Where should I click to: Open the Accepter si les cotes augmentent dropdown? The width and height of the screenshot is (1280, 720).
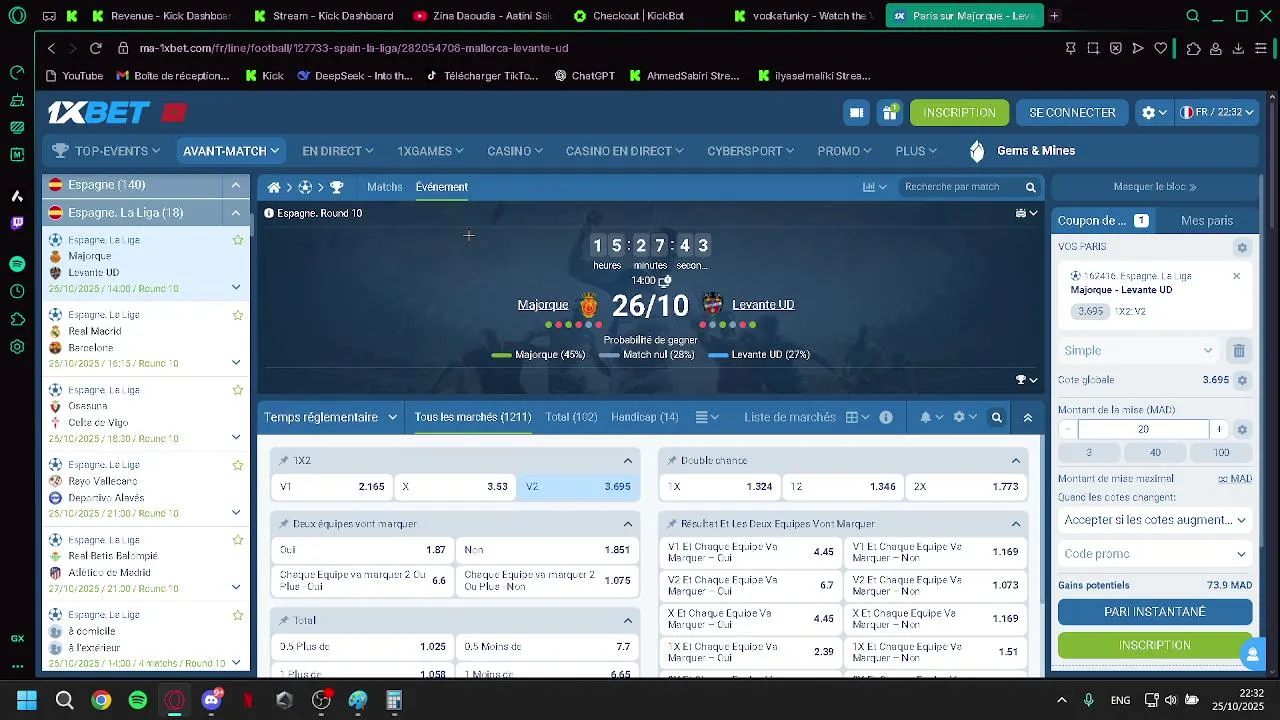coord(1155,520)
